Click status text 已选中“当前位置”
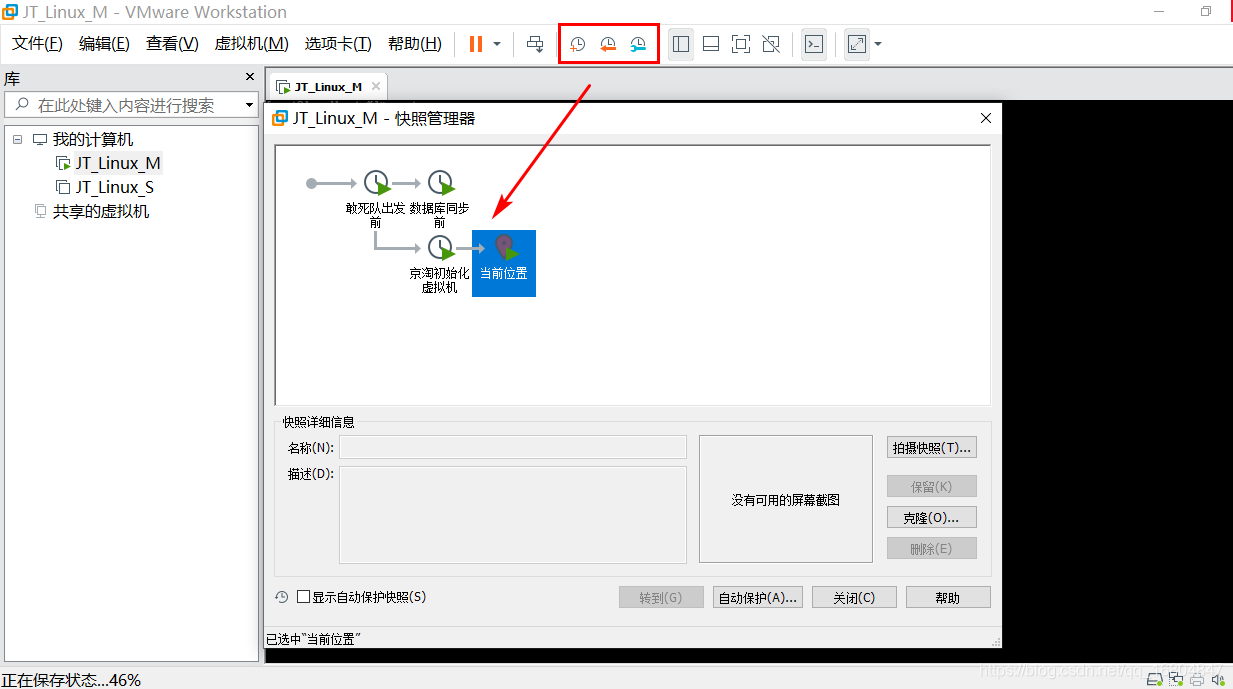The image size is (1233, 689). [313, 639]
